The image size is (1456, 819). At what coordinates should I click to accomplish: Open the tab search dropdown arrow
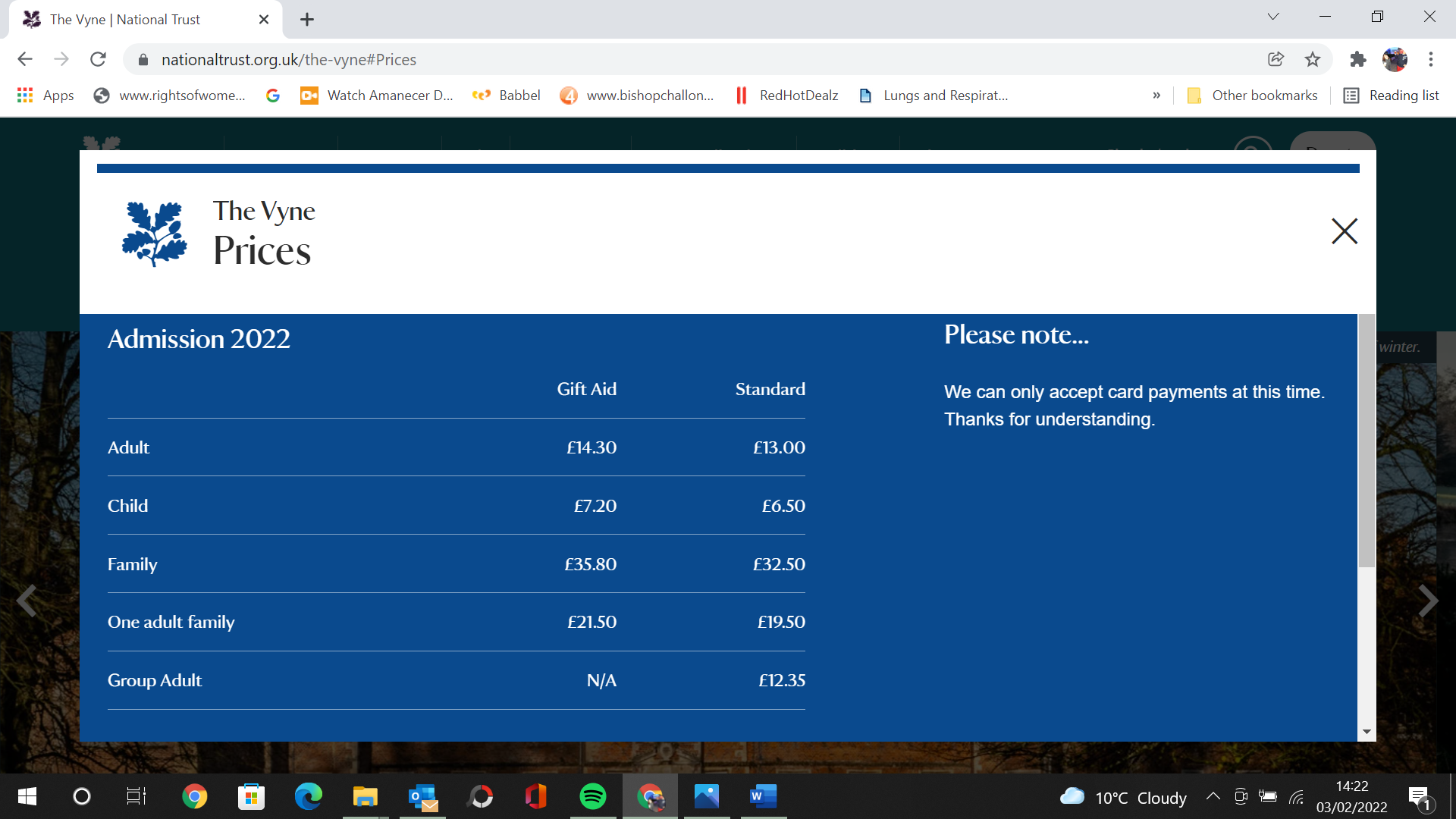click(1273, 17)
